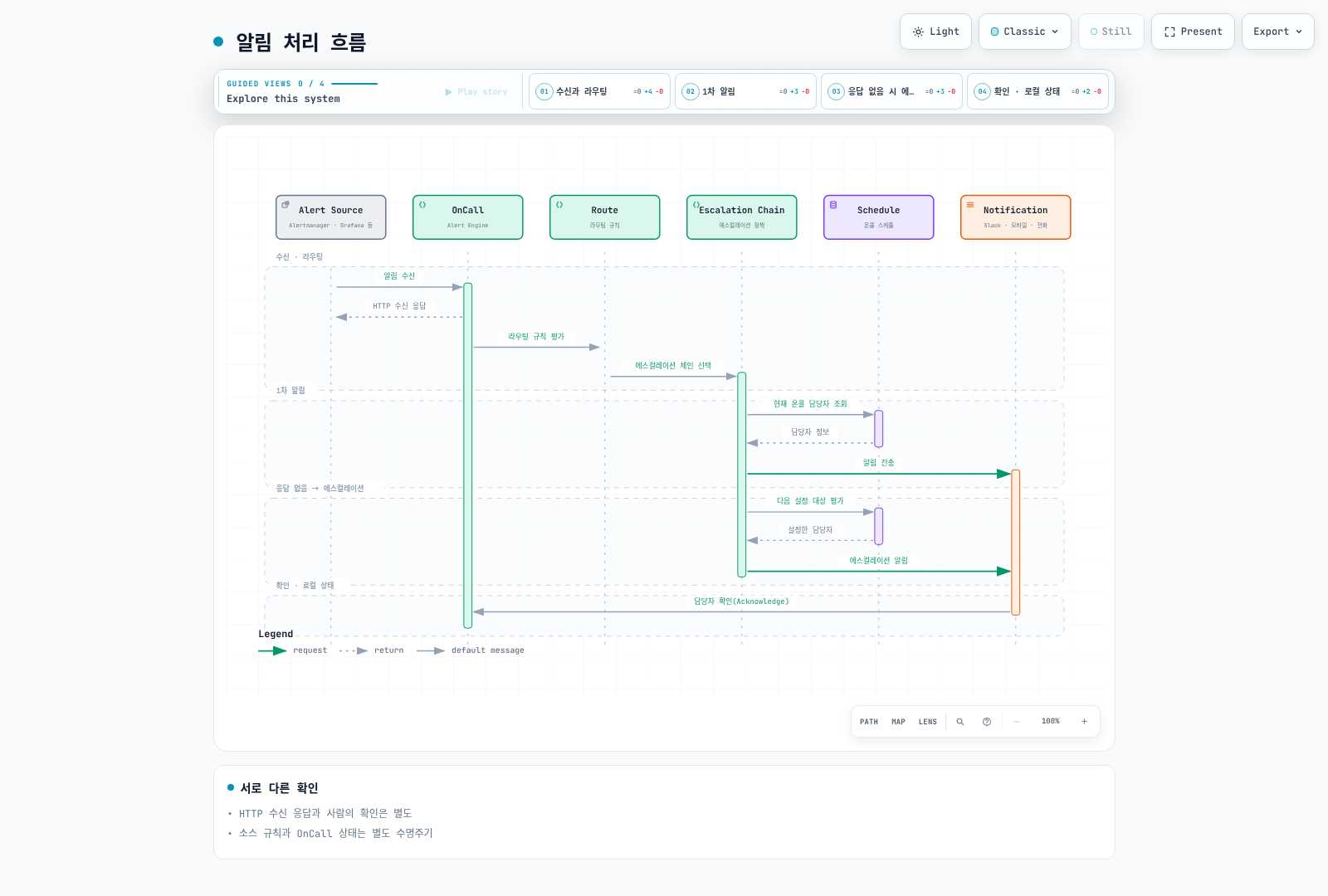Click the 담당자 확인(Acknowledge) message label

(x=741, y=601)
